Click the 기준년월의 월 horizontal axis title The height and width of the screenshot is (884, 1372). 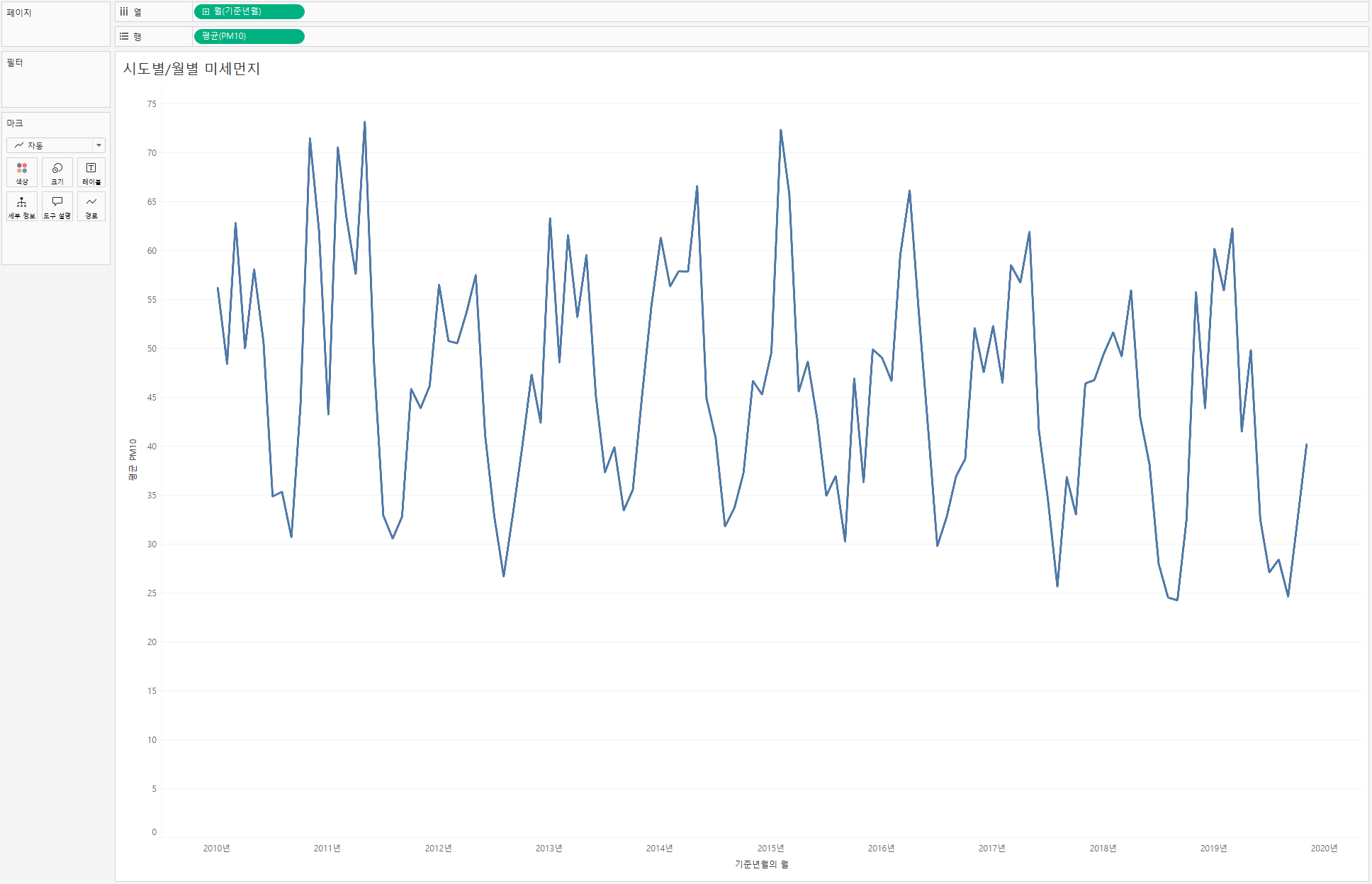coord(761,864)
